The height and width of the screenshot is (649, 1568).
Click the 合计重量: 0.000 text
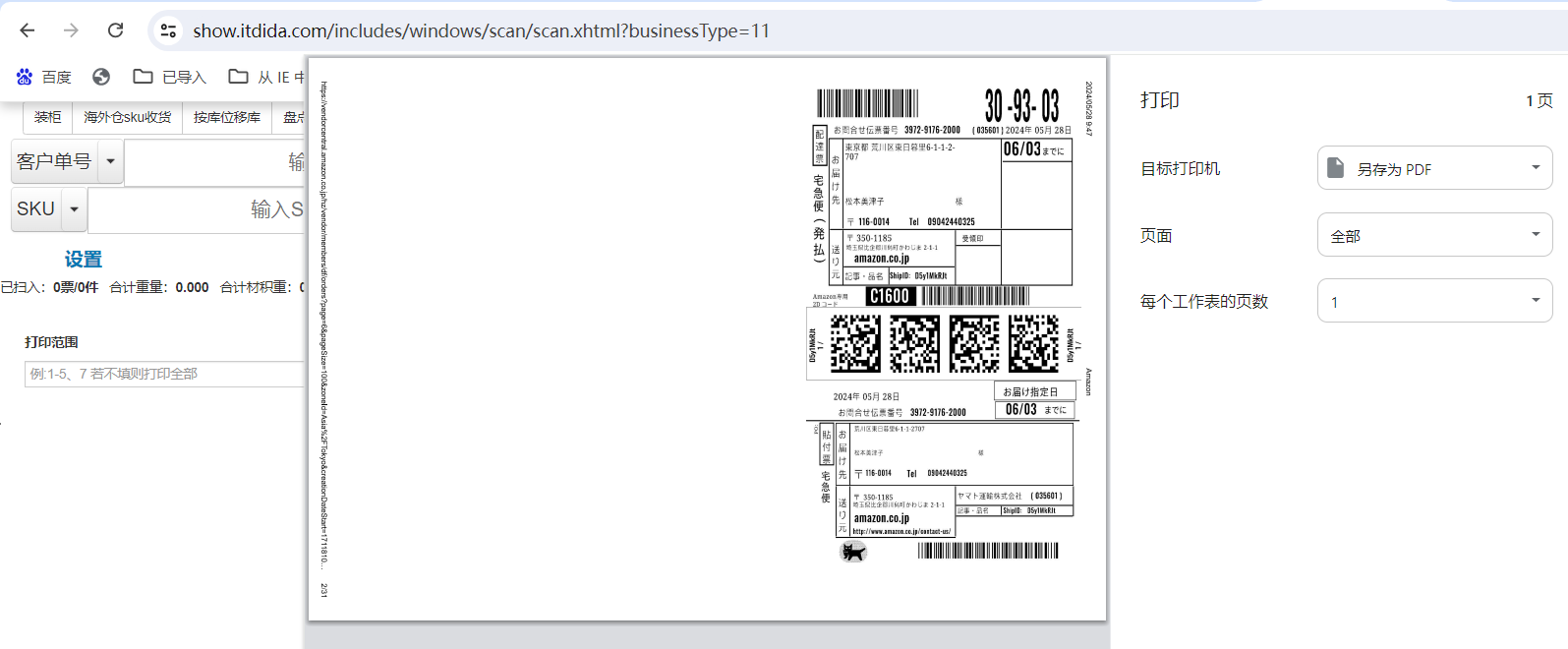pyautogui.click(x=159, y=287)
